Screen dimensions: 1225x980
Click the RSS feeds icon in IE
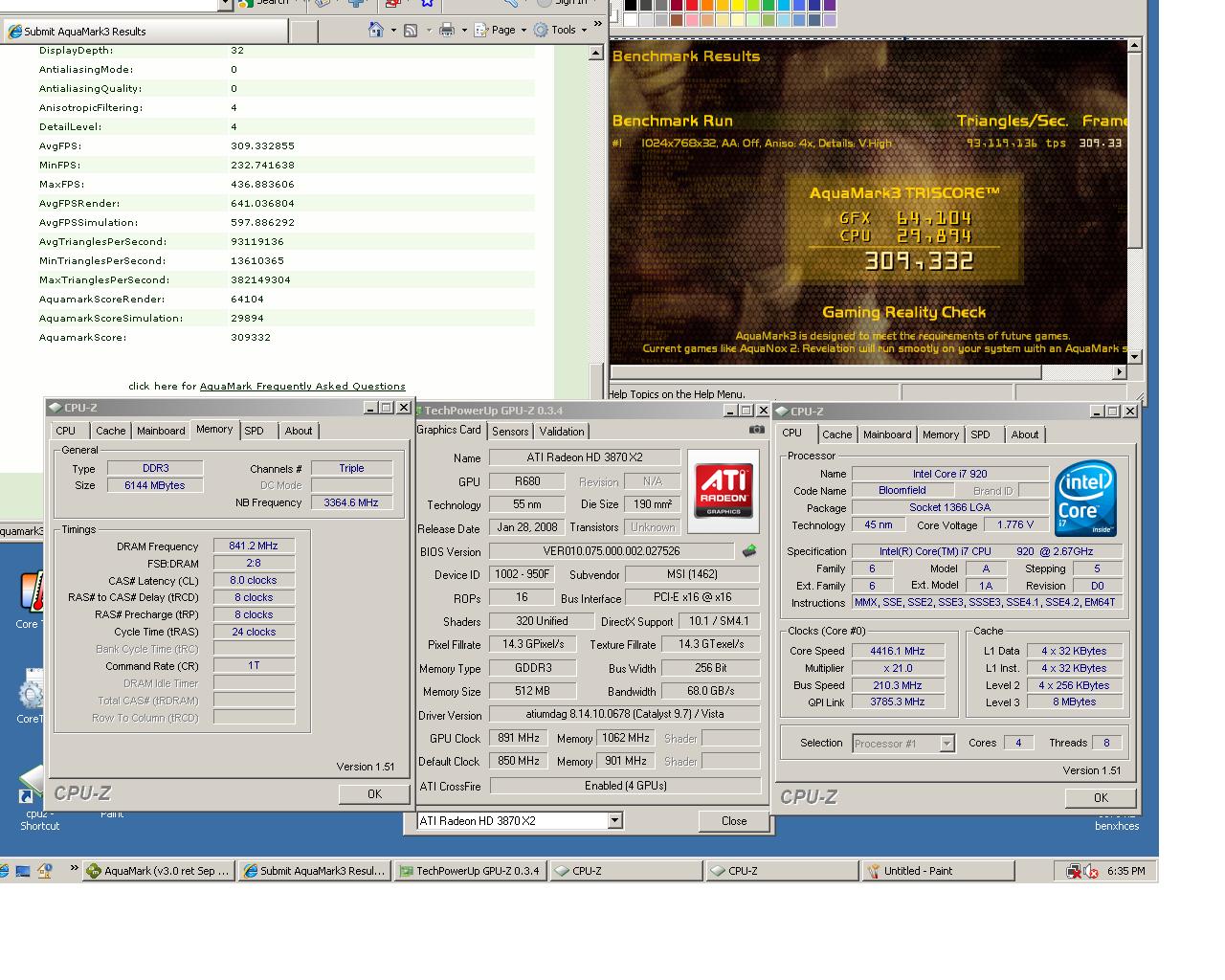pyautogui.click(x=411, y=30)
